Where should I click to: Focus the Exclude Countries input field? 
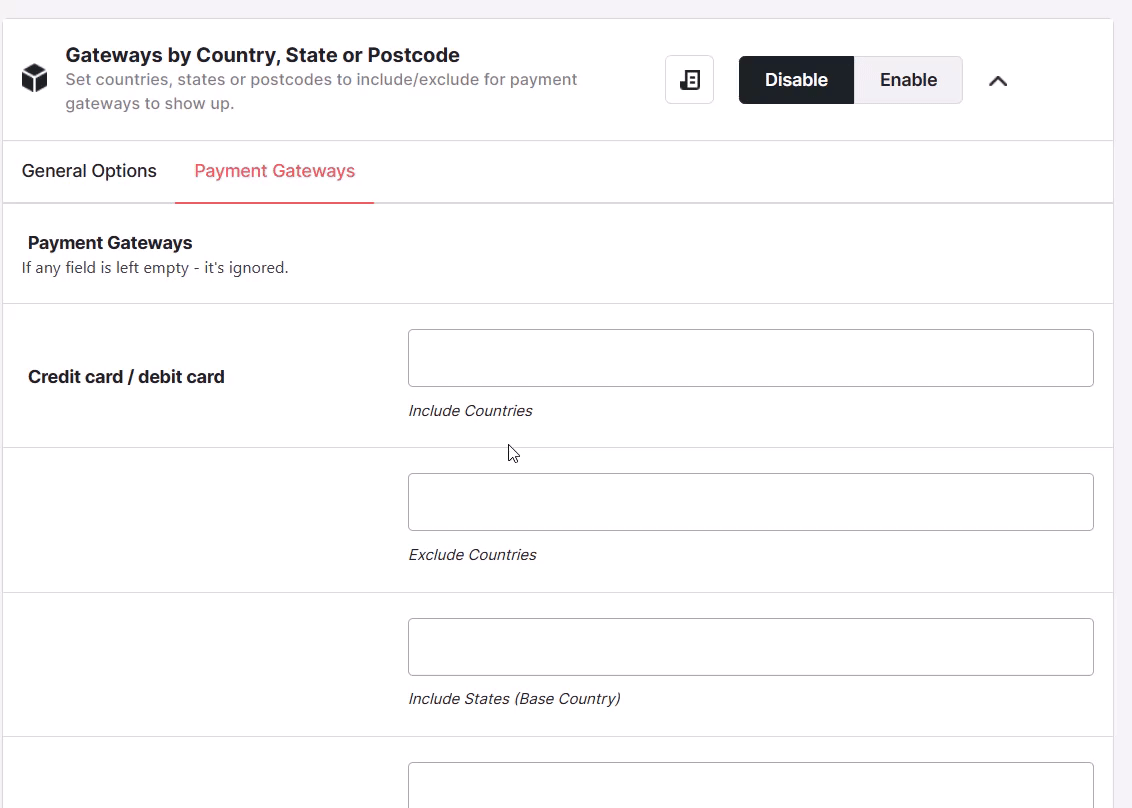751,502
